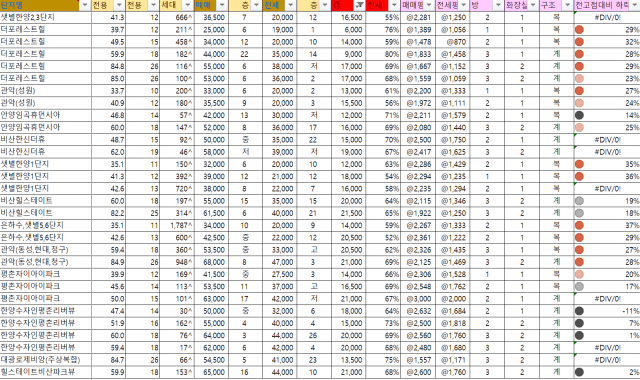The height and width of the screenshot is (380, 640).
Task: Open filter dropdown of 전용 column showing 41.3
Action: (119, 5)
